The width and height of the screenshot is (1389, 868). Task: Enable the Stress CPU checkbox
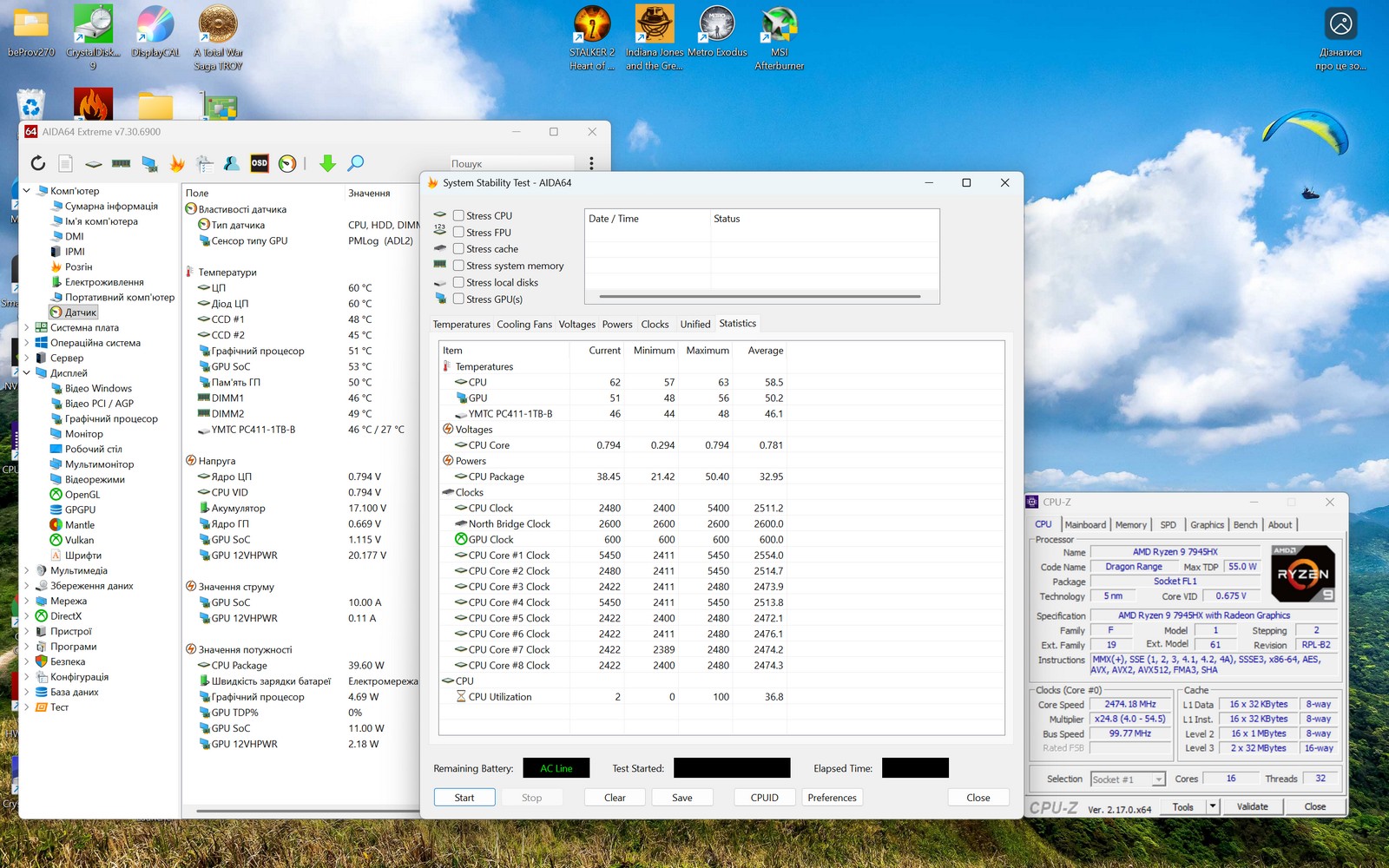[x=458, y=216]
